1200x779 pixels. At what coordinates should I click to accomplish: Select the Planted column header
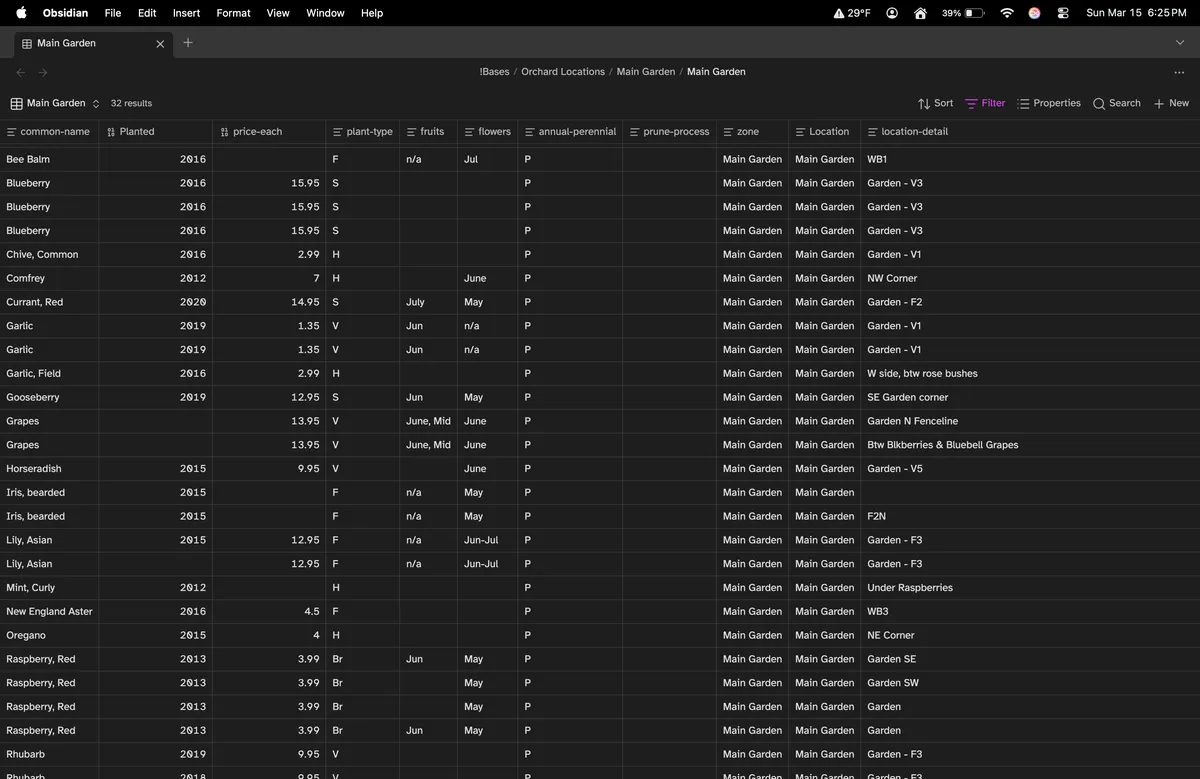(x=137, y=132)
